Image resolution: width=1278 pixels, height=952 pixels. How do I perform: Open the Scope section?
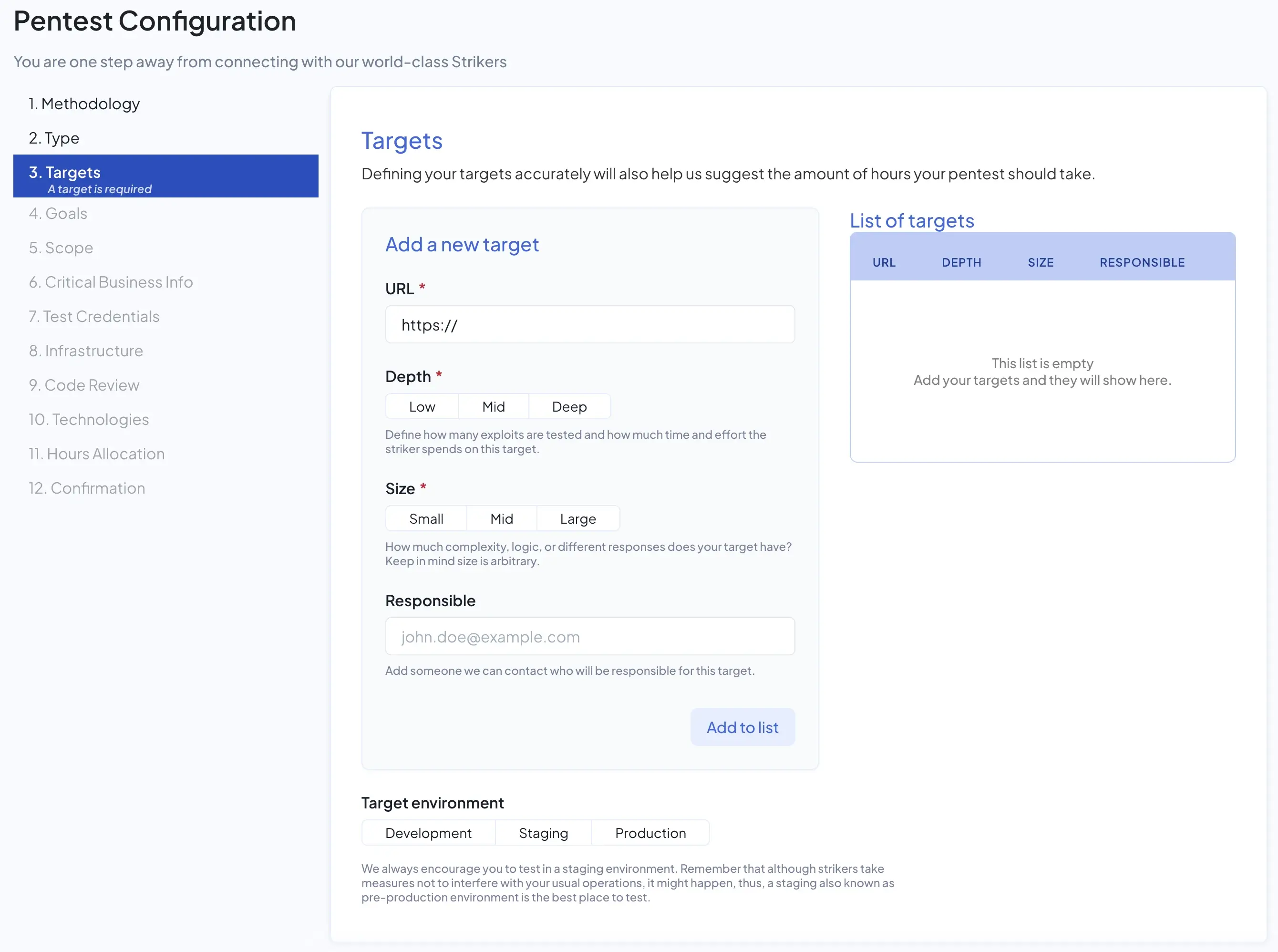pyautogui.click(x=61, y=248)
